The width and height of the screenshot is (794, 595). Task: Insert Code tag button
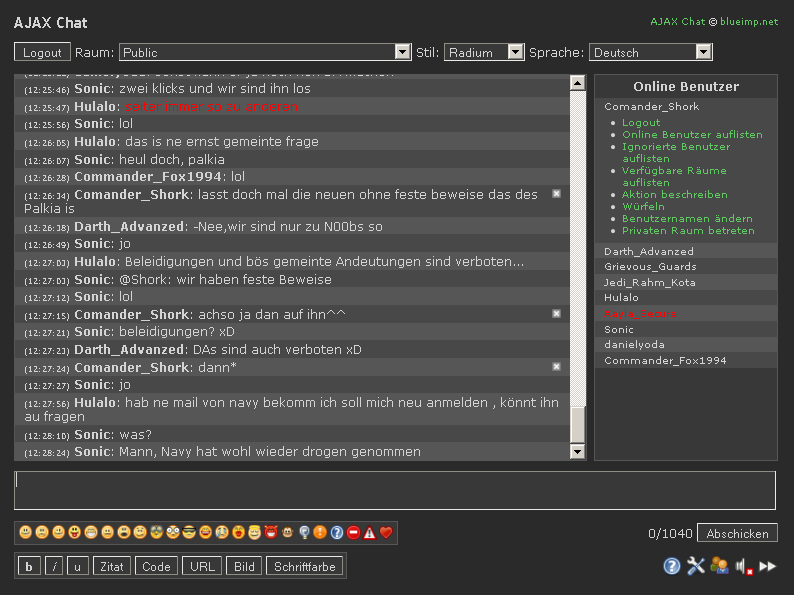click(156, 566)
